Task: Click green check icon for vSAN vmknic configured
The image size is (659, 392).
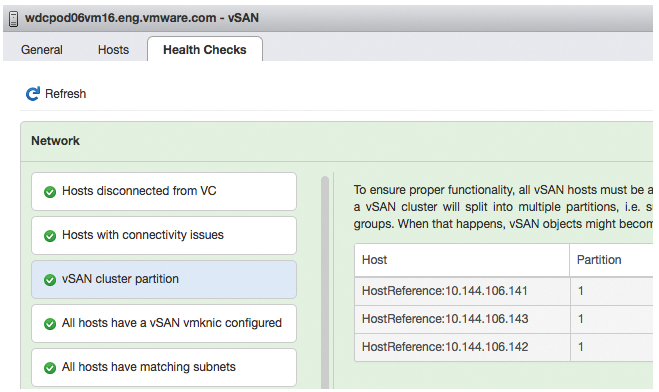Action: (50, 324)
